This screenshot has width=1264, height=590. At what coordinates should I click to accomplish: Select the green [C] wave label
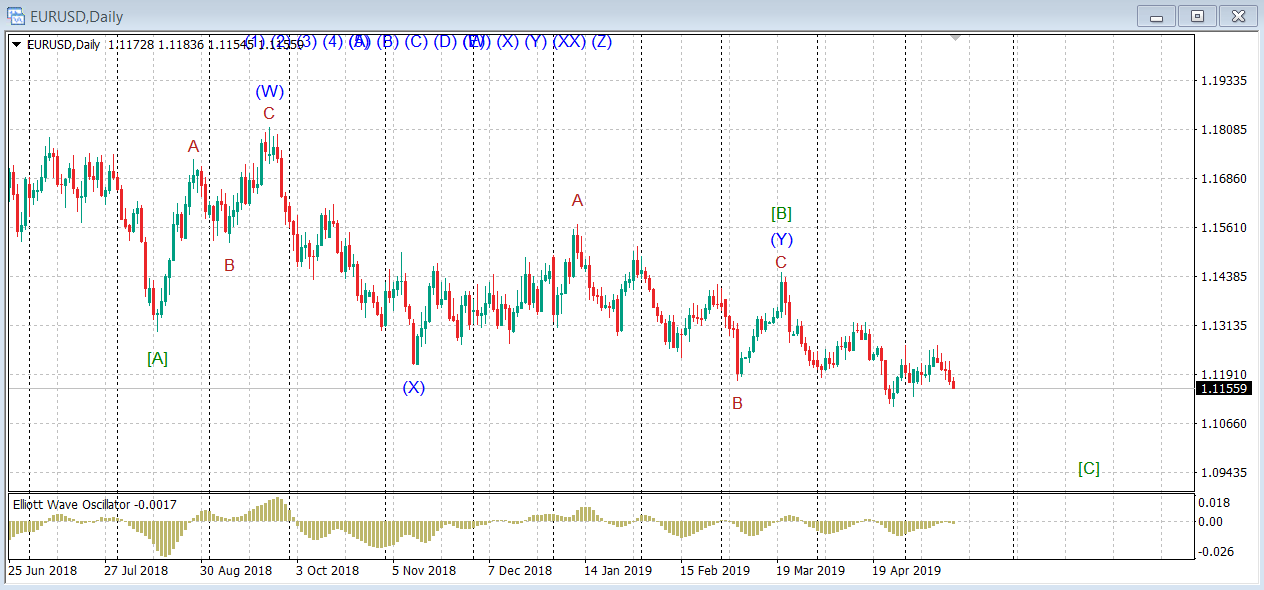[x=1089, y=468]
